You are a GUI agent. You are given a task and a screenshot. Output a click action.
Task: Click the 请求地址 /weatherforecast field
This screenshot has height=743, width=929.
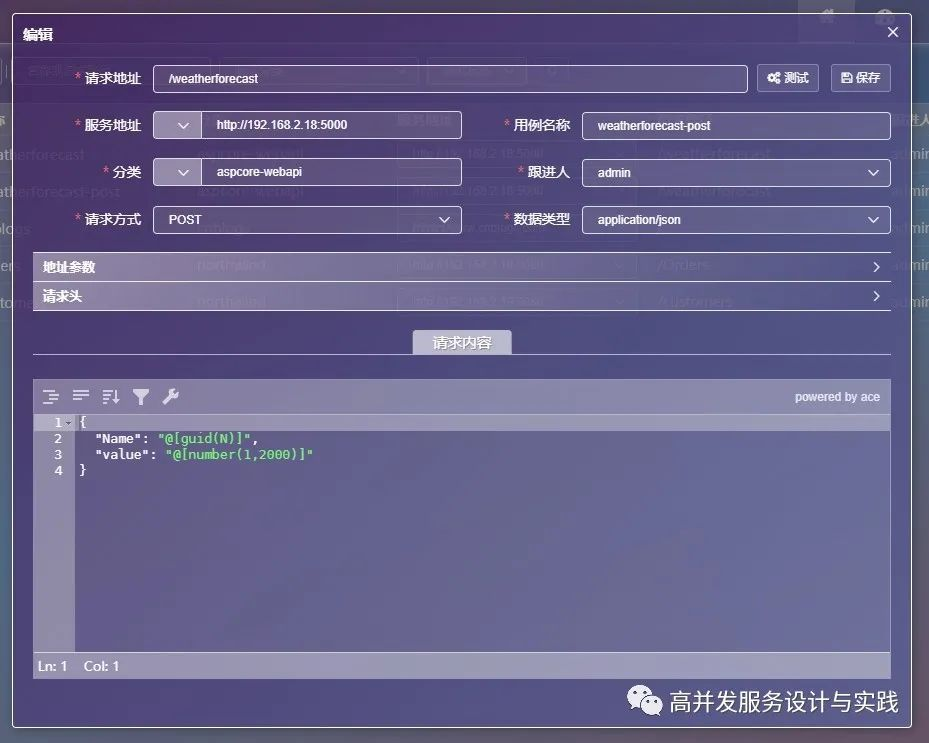pos(450,79)
